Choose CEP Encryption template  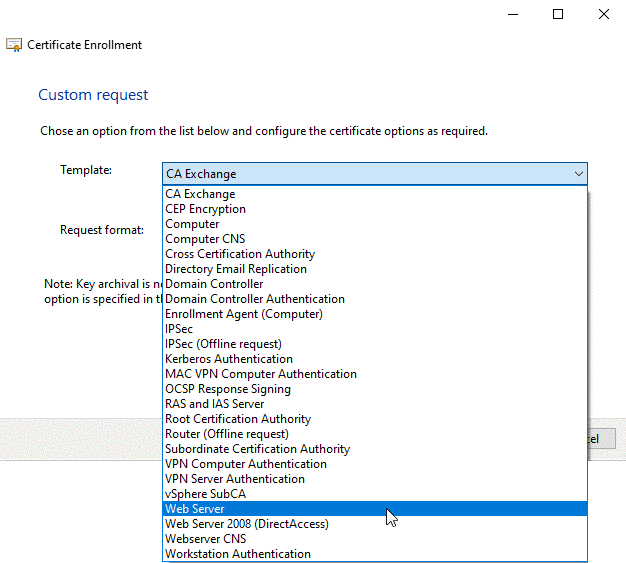(x=205, y=209)
